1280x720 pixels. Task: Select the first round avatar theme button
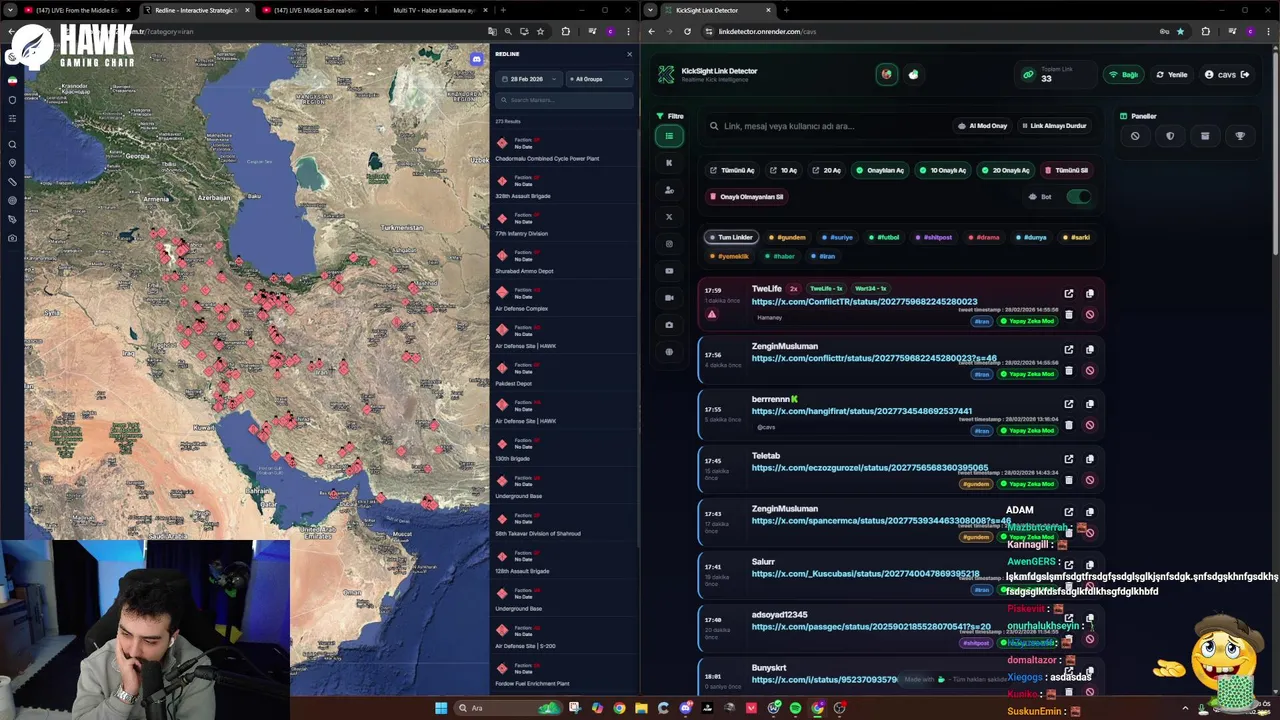click(x=886, y=75)
